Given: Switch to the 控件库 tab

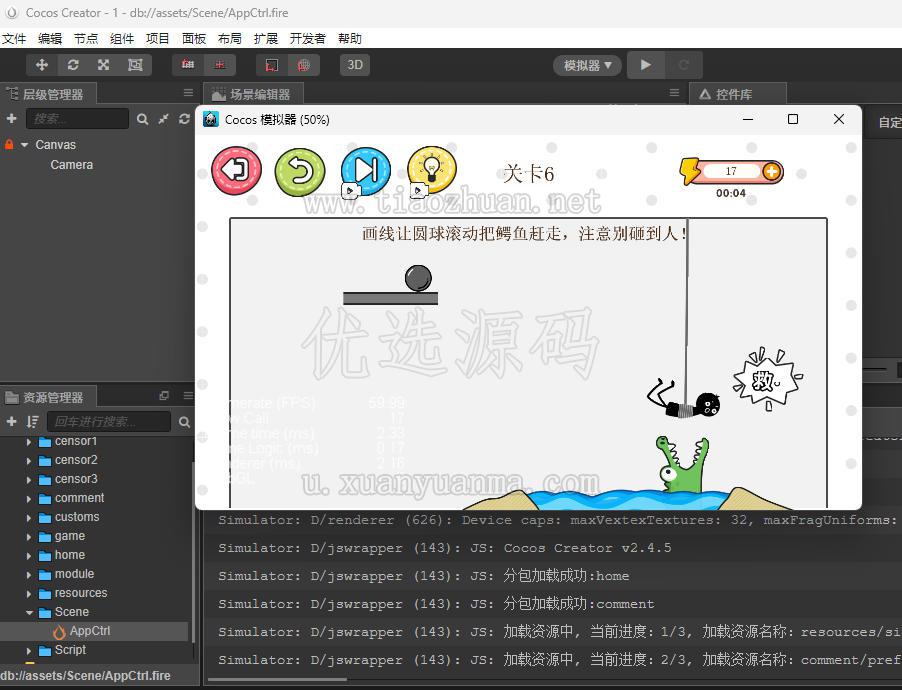Looking at the screenshot, I should coord(737,94).
